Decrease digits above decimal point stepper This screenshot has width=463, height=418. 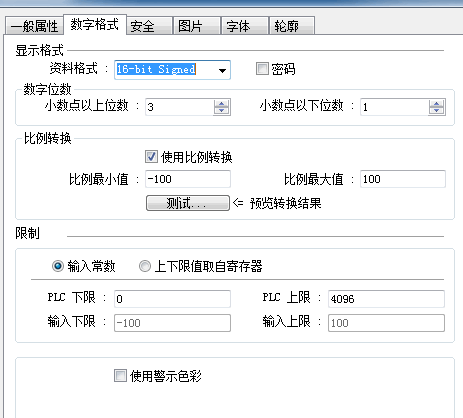(222, 111)
